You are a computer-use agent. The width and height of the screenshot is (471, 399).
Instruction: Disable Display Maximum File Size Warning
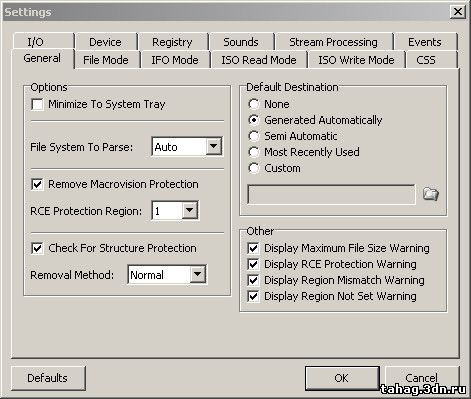coord(253,248)
